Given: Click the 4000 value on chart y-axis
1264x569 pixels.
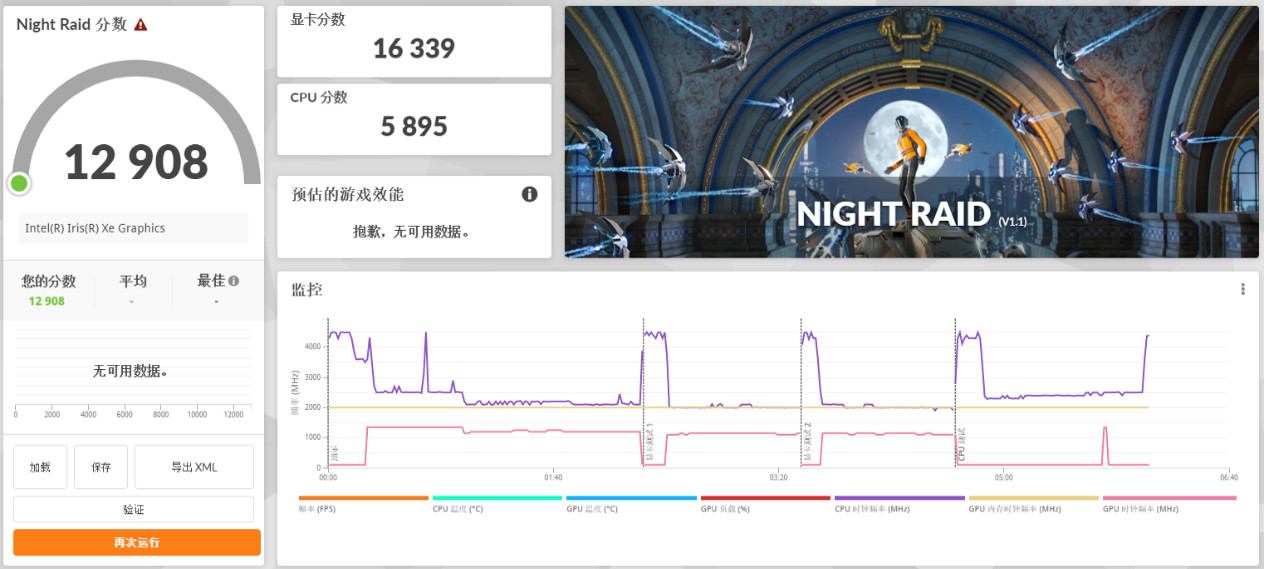Looking at the screenshot, I should 312,346.
